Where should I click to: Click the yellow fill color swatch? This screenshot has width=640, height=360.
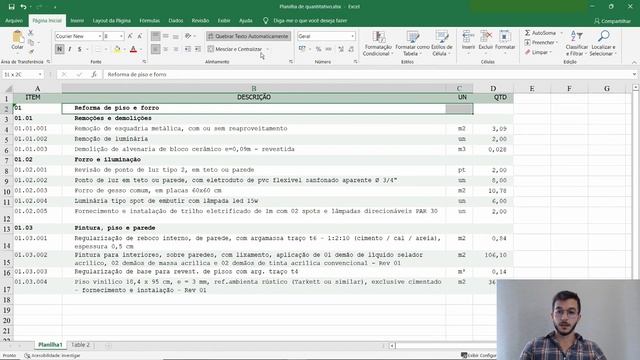[x=117, y=50]
